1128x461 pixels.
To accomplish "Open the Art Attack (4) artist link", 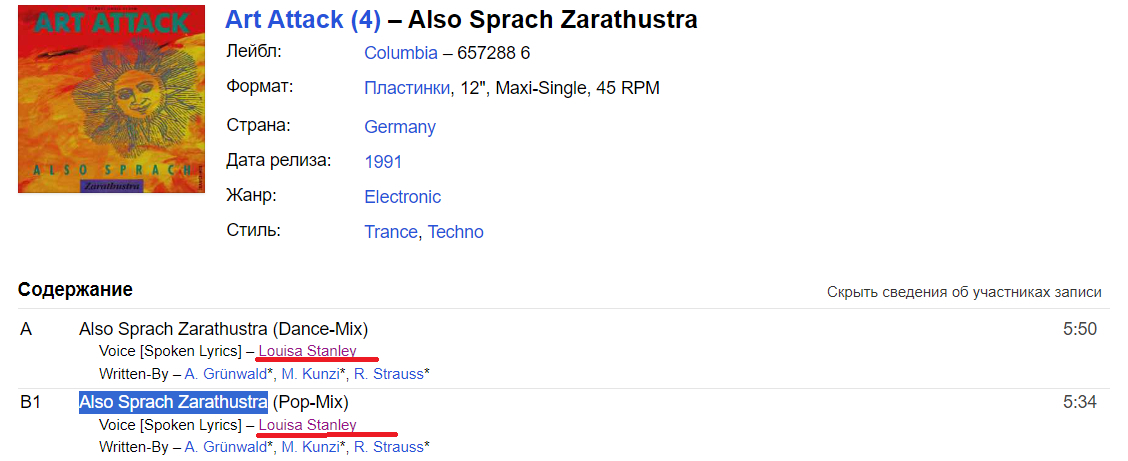I will (302, 19).
